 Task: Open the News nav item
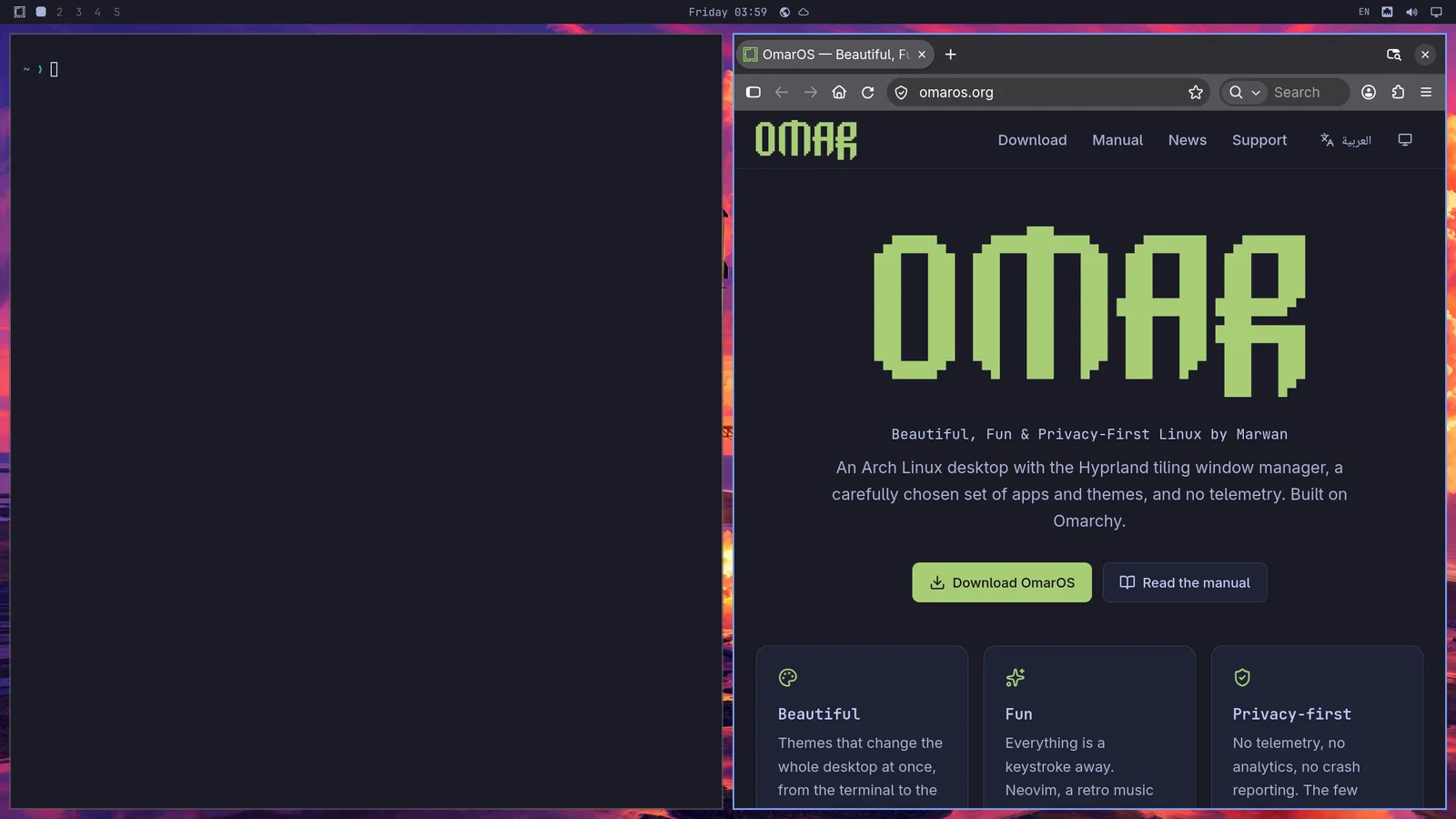pos(1188,140)
